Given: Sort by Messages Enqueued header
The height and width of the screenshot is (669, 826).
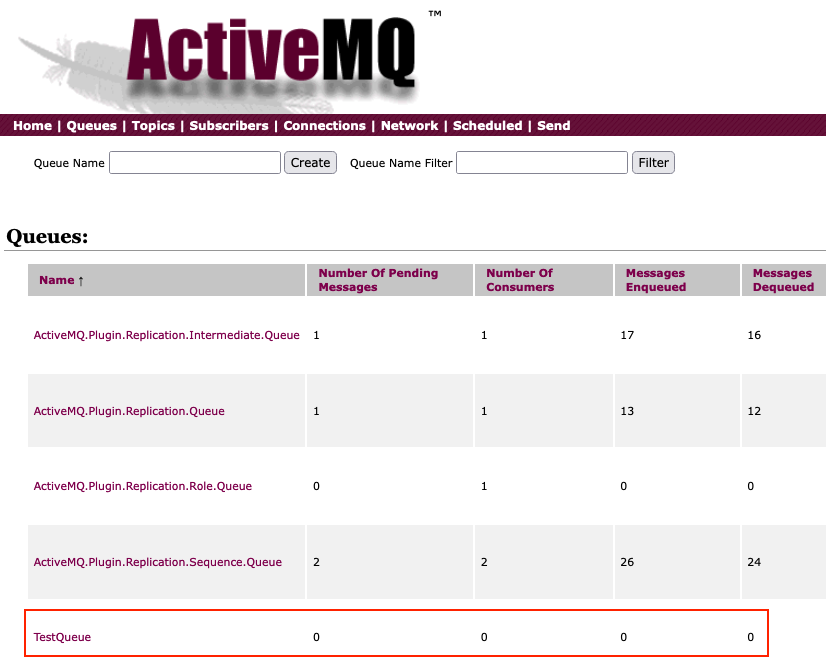Looking at the screenshot, I should (656, 280).
